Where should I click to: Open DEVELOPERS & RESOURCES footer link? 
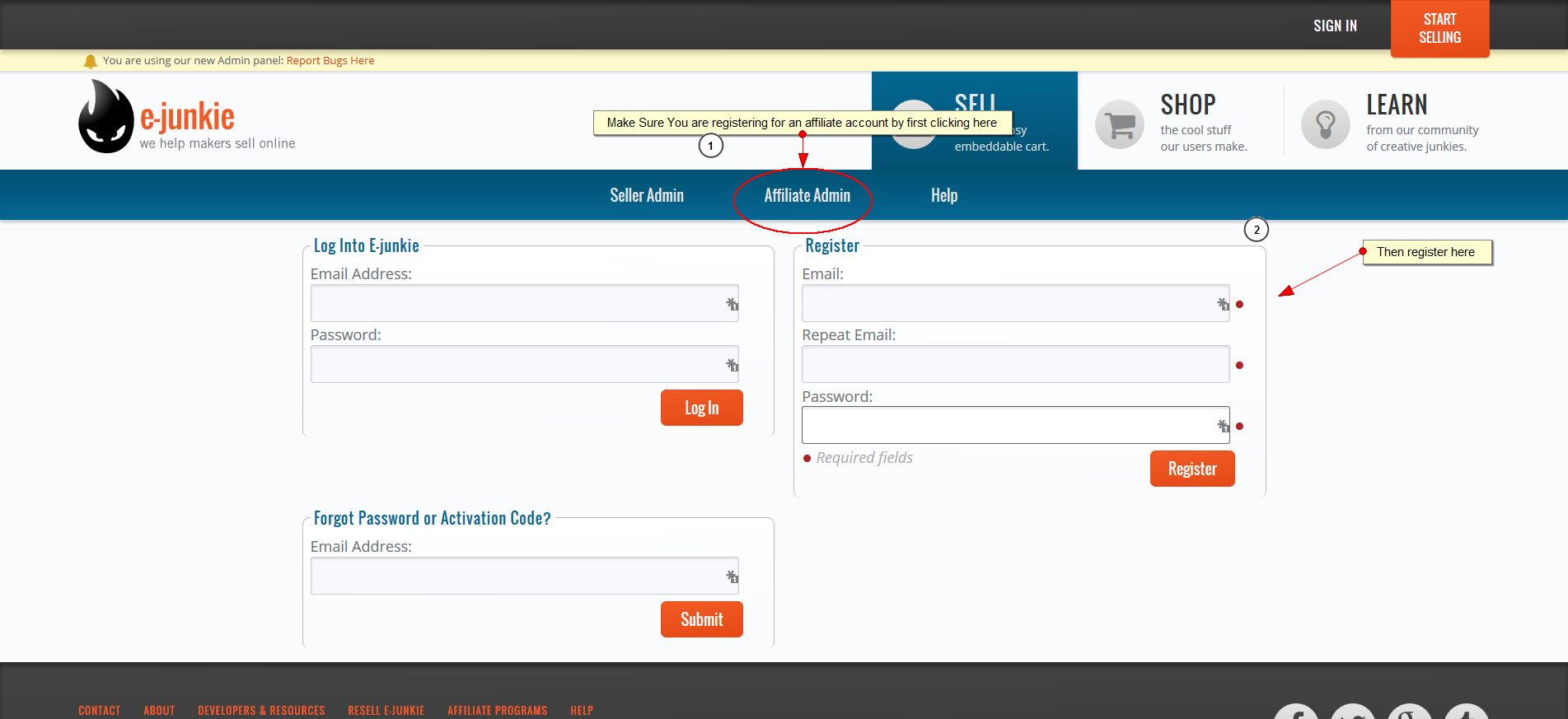[x=261, y=710]
